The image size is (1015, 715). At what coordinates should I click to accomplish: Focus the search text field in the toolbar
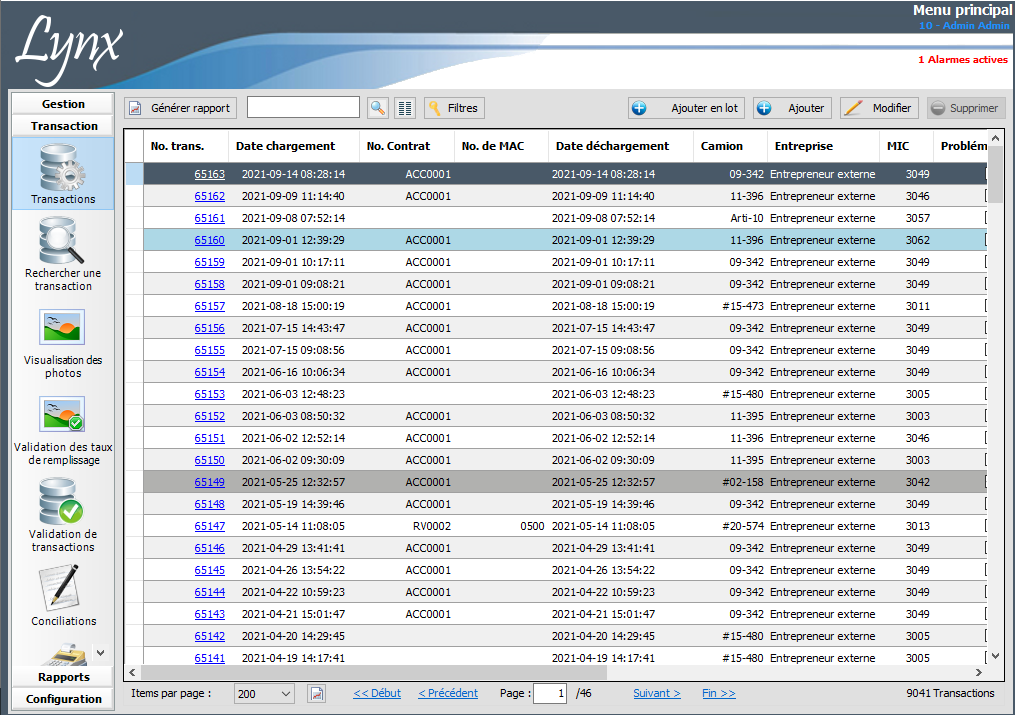(x=303, y=107)
